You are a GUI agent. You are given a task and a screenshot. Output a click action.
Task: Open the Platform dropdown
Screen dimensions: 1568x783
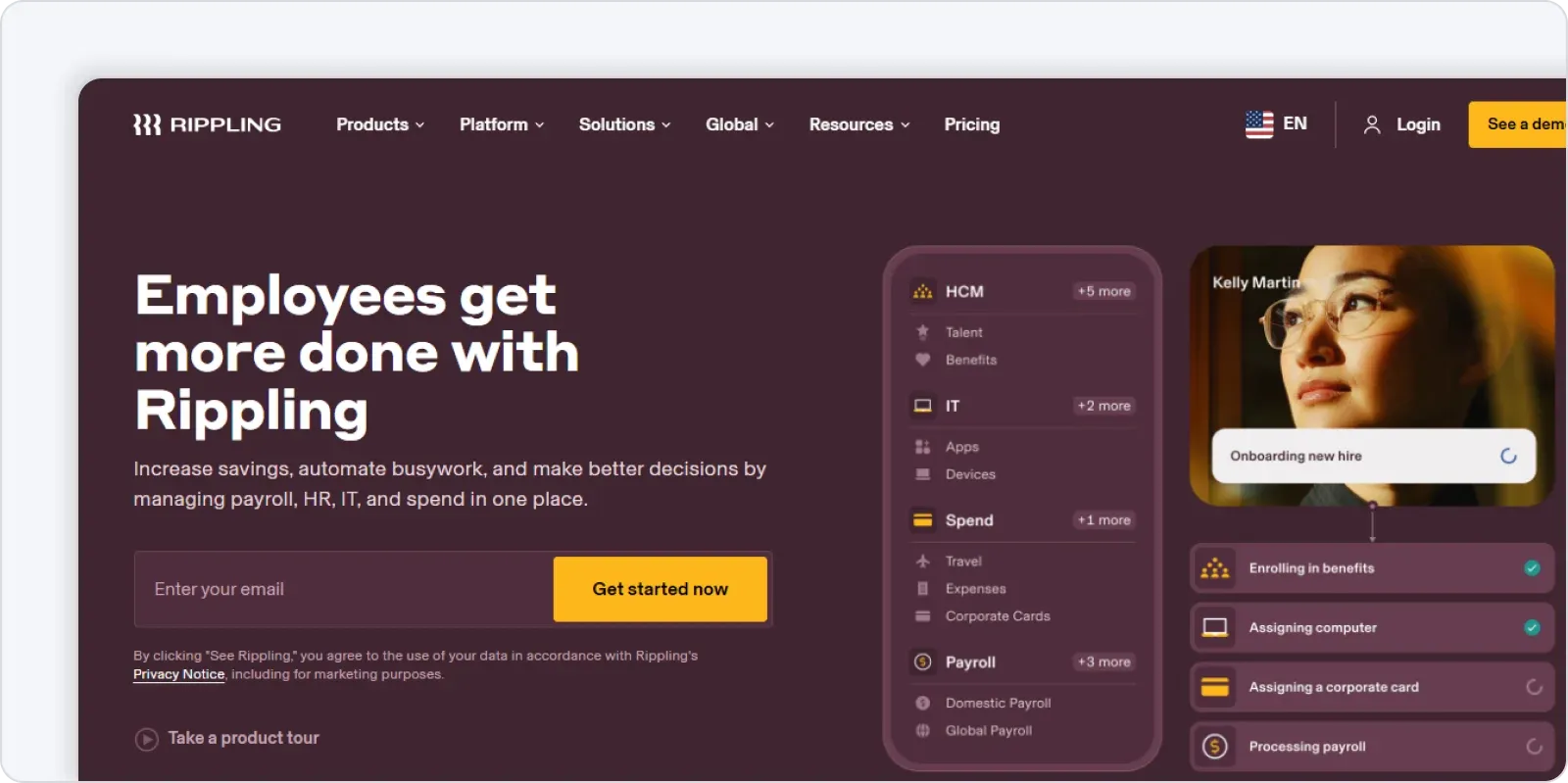coord(501,124)
